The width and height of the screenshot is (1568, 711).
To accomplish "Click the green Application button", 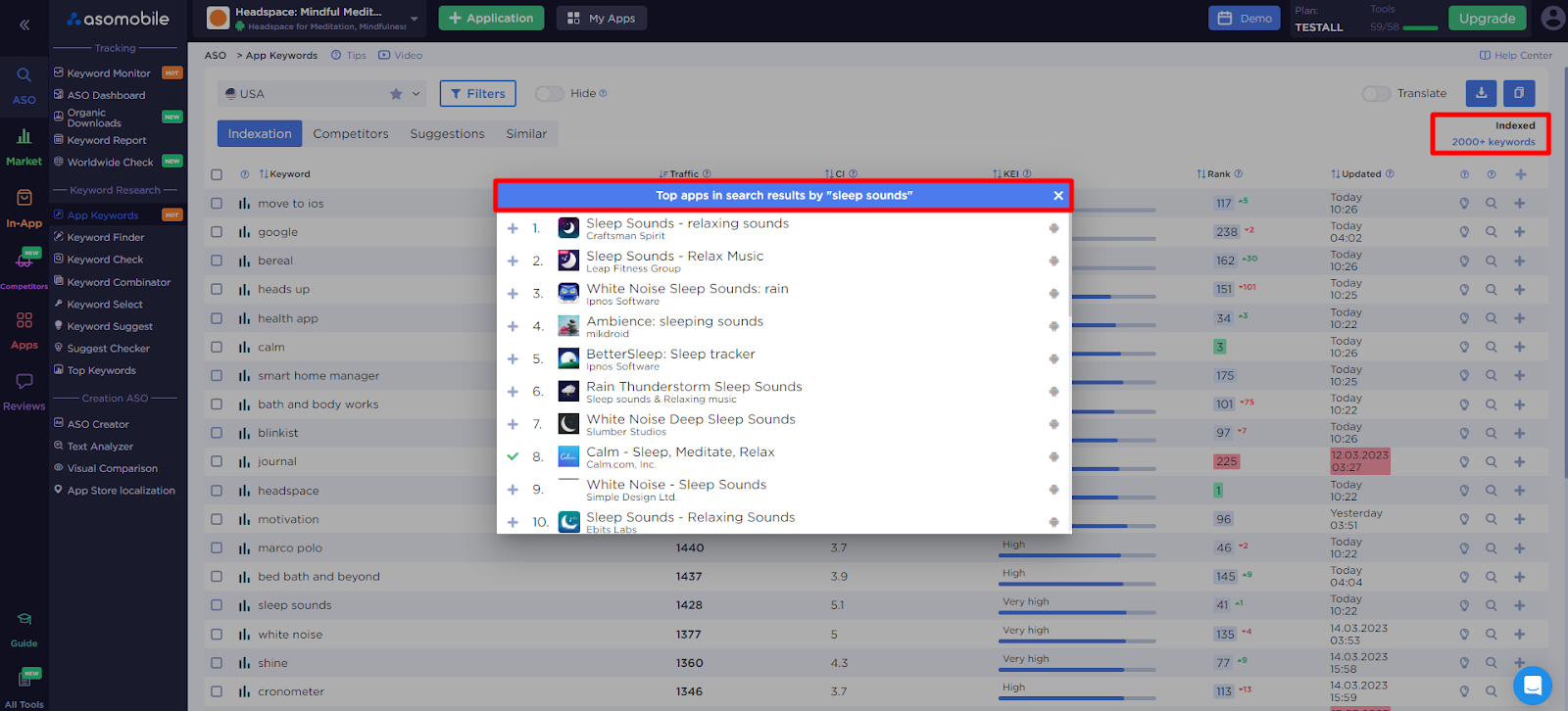I will 491,19.
